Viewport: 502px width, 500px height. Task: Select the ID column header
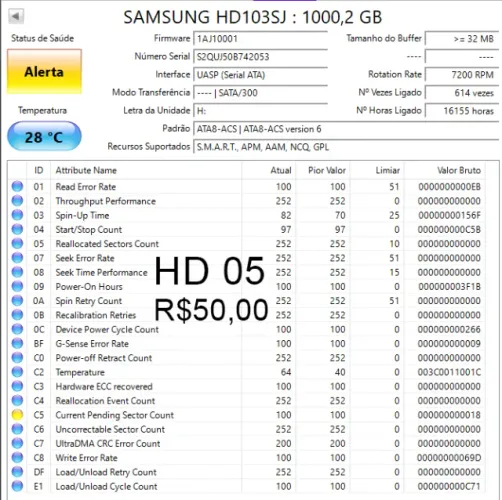39,170
